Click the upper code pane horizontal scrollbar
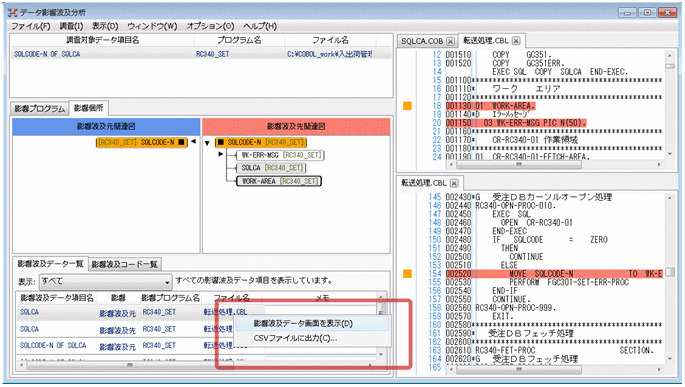The width and height of the screenshot is (685, 387). (x=555, y=165)
